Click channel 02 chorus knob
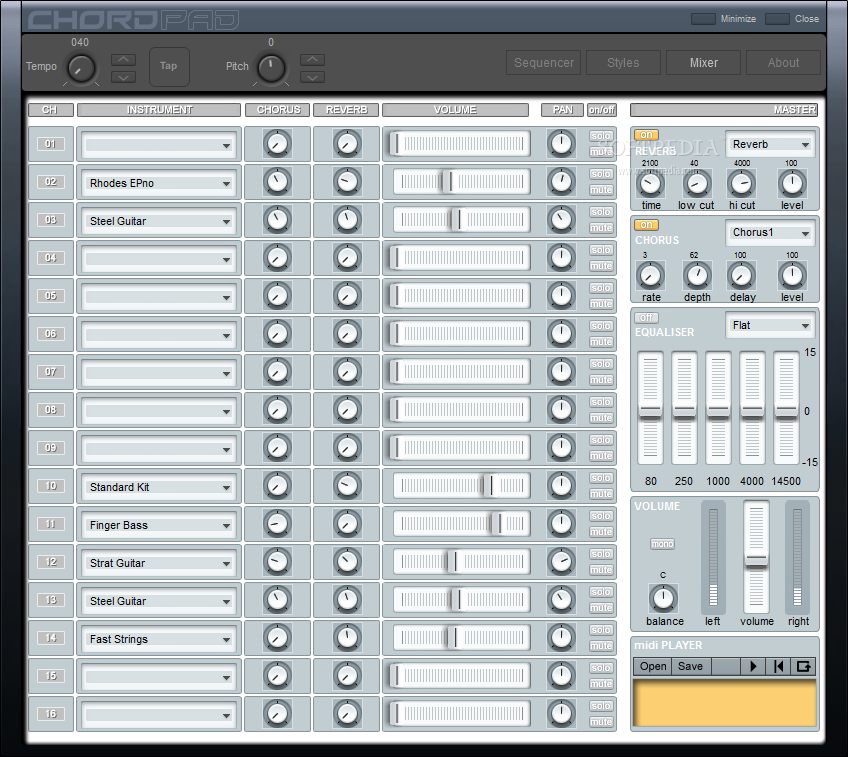This screenshot has width=848, height=757. 277,182
